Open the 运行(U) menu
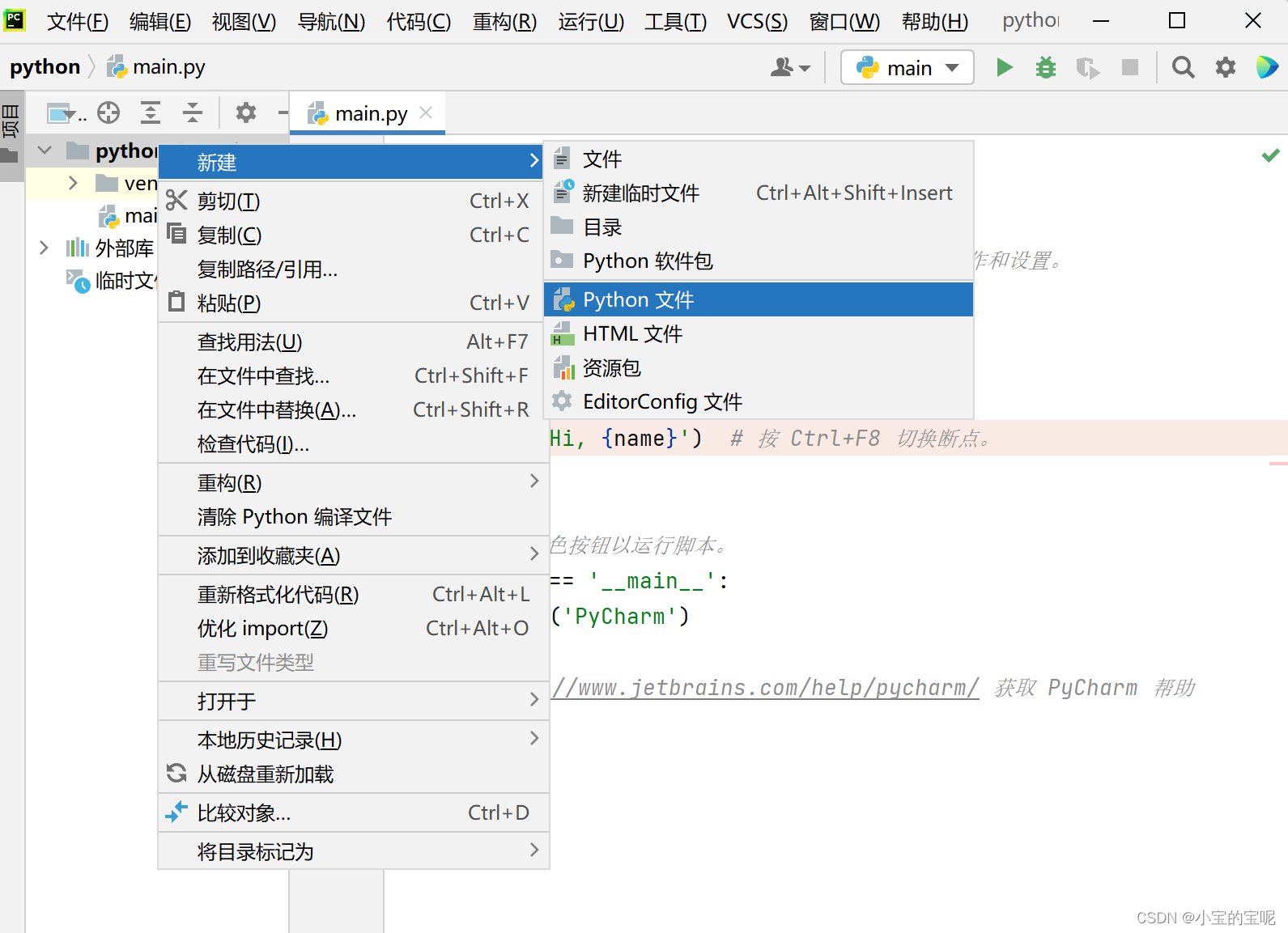Screen dimensions: 1288x933 coord(591,22)
